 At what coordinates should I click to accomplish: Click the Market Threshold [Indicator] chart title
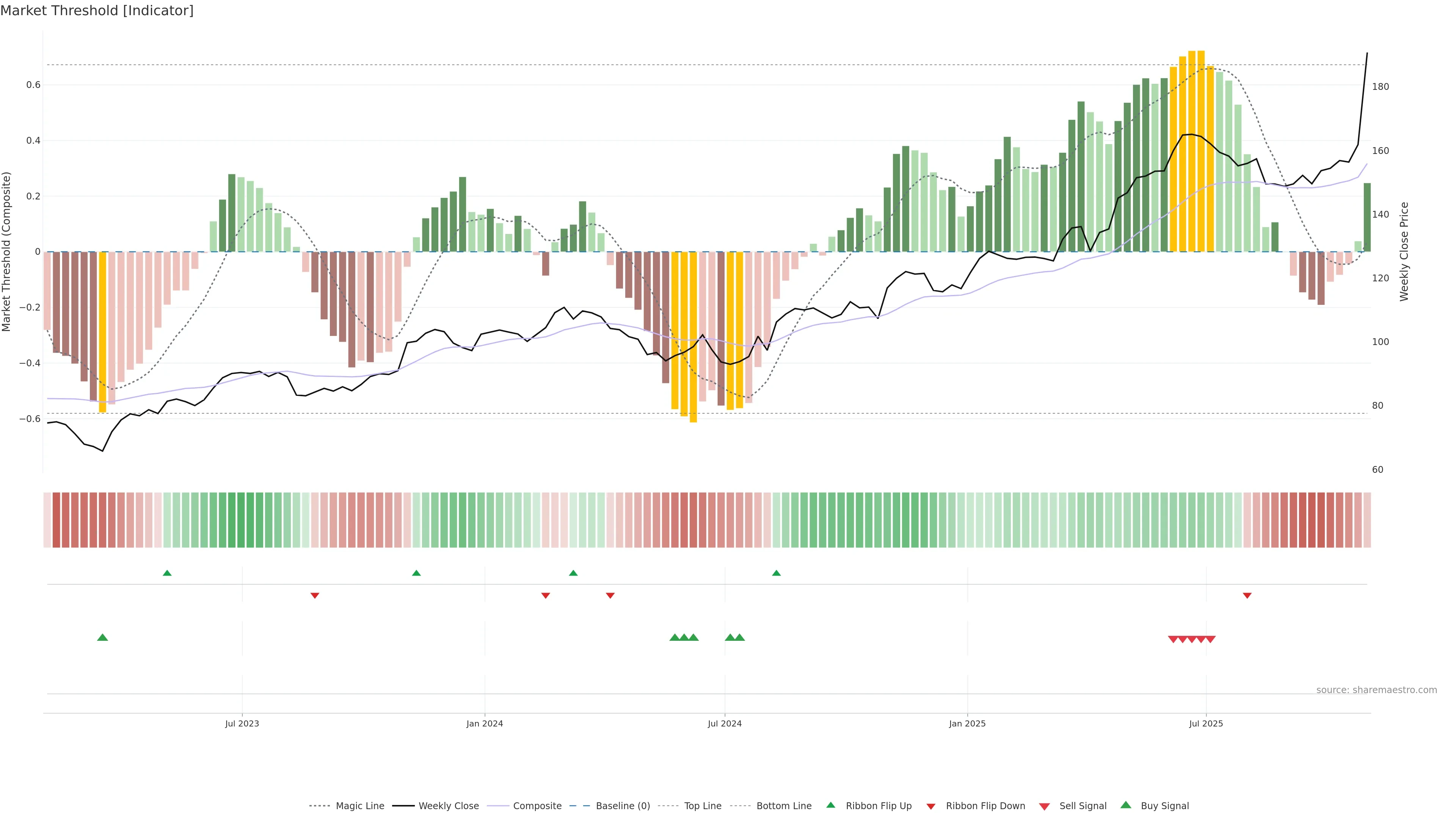[x=97, y=11]
